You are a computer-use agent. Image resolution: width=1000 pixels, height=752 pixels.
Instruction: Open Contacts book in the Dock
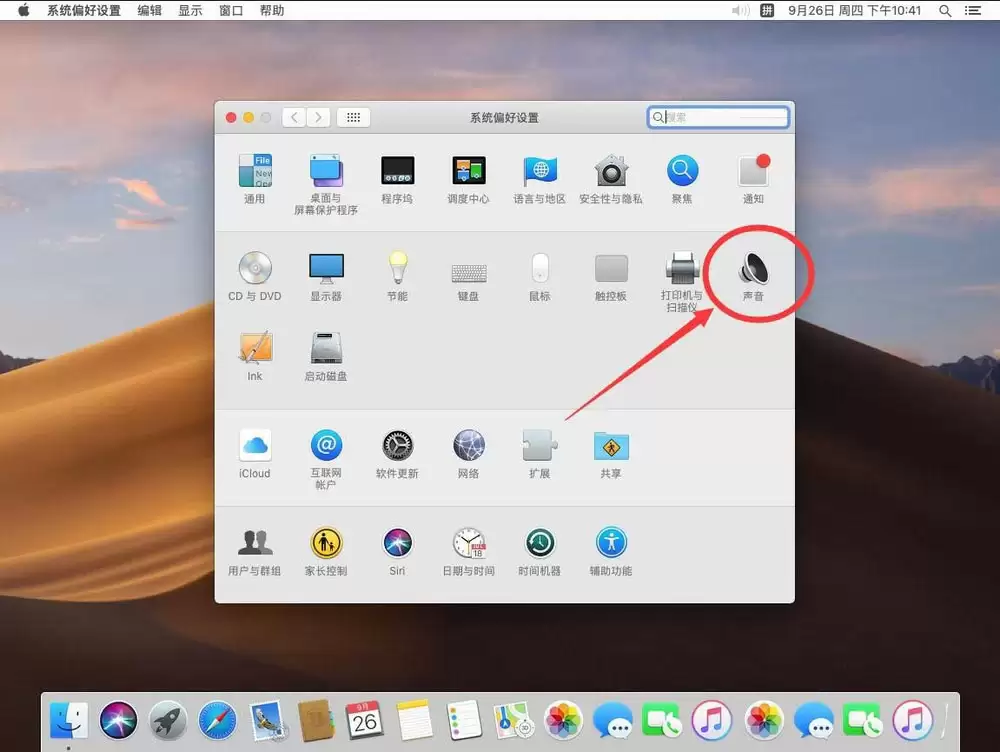[316, 720]
